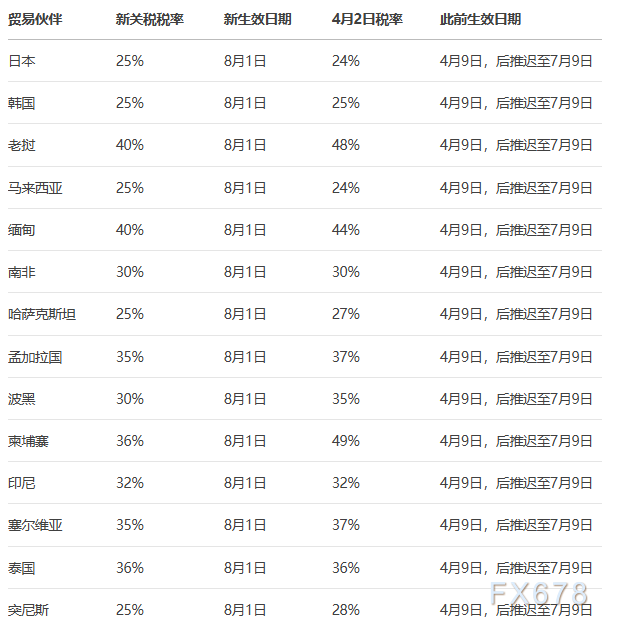Click the 新关税税率 column header
The image size is (618, 629).
coord(149,19)
